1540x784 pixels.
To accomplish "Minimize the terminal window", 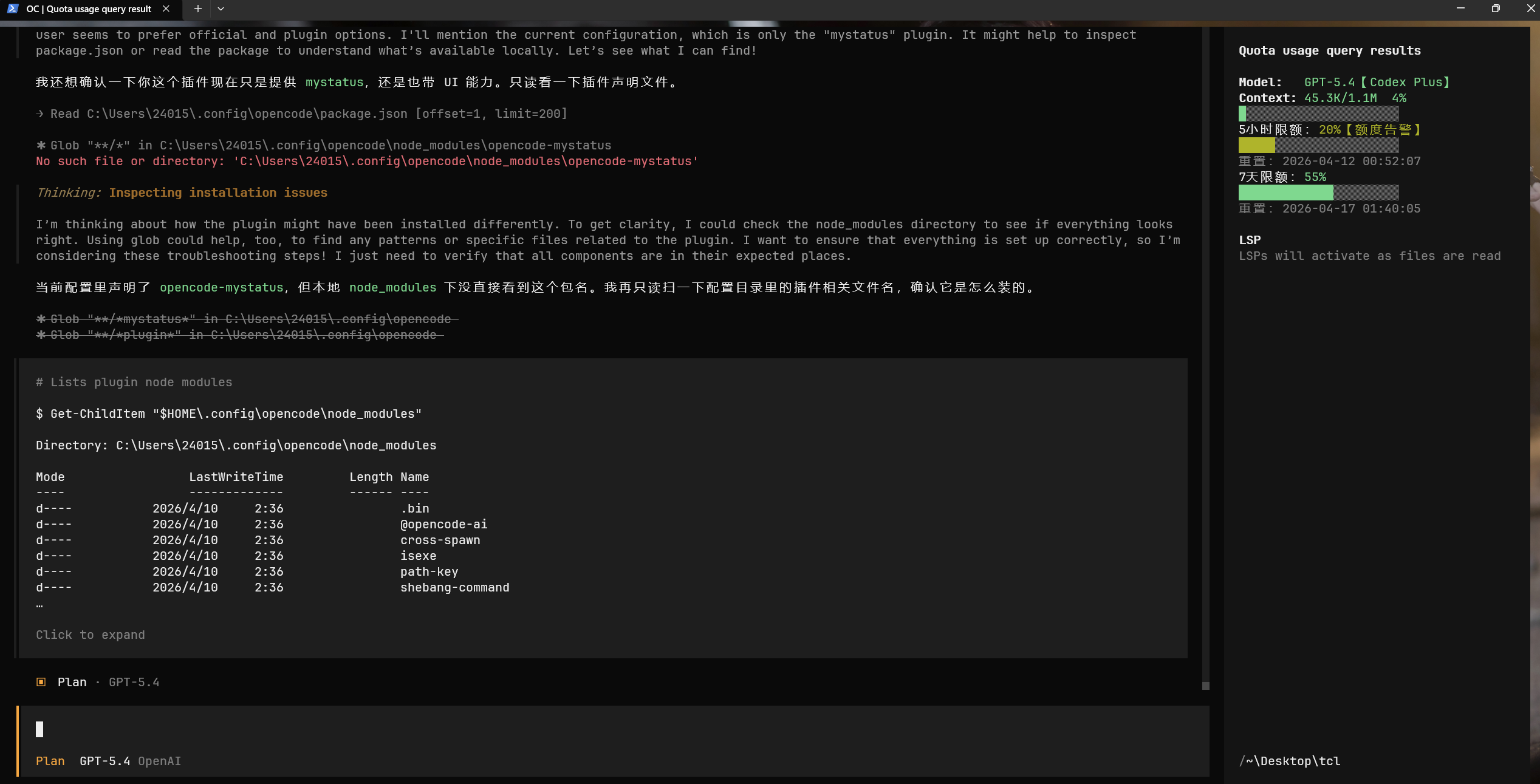I will click(x=1460, y=9).
